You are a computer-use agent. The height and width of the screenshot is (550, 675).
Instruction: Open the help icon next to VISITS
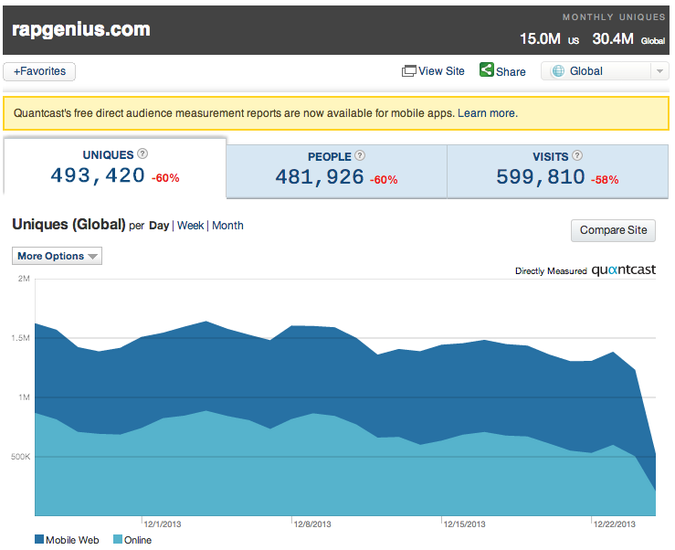(577, 155)
